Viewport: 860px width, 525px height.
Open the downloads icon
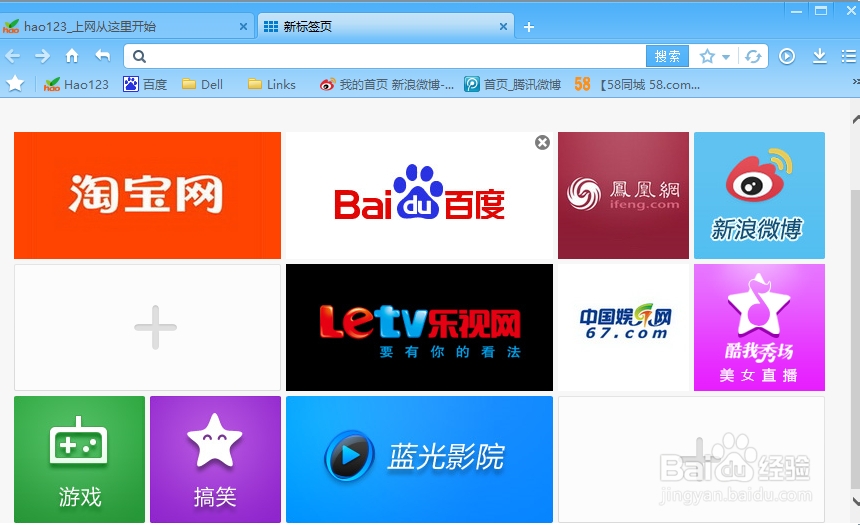[819, 56]
